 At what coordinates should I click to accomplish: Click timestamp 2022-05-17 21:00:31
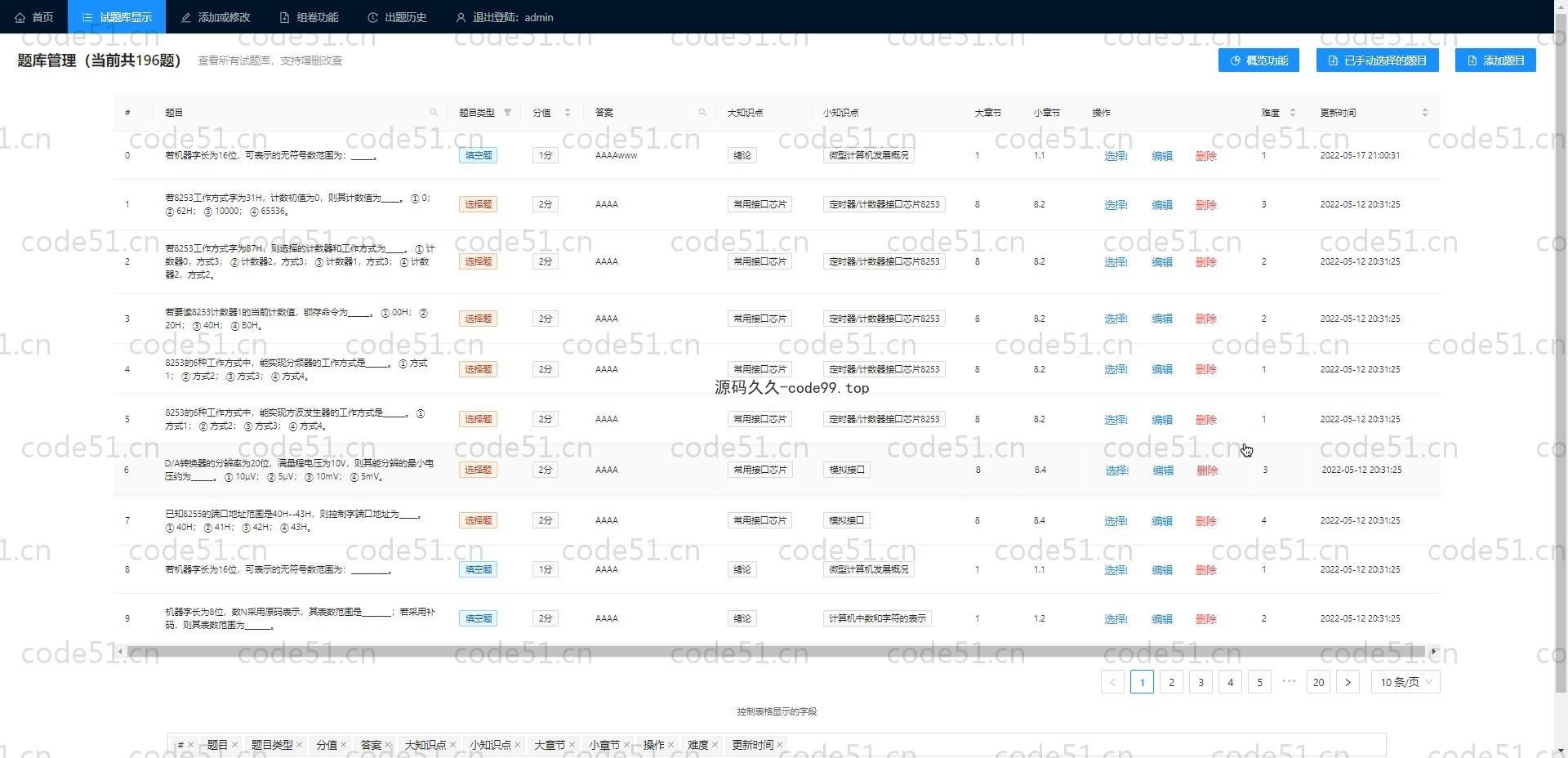[x=1360, y=155]
